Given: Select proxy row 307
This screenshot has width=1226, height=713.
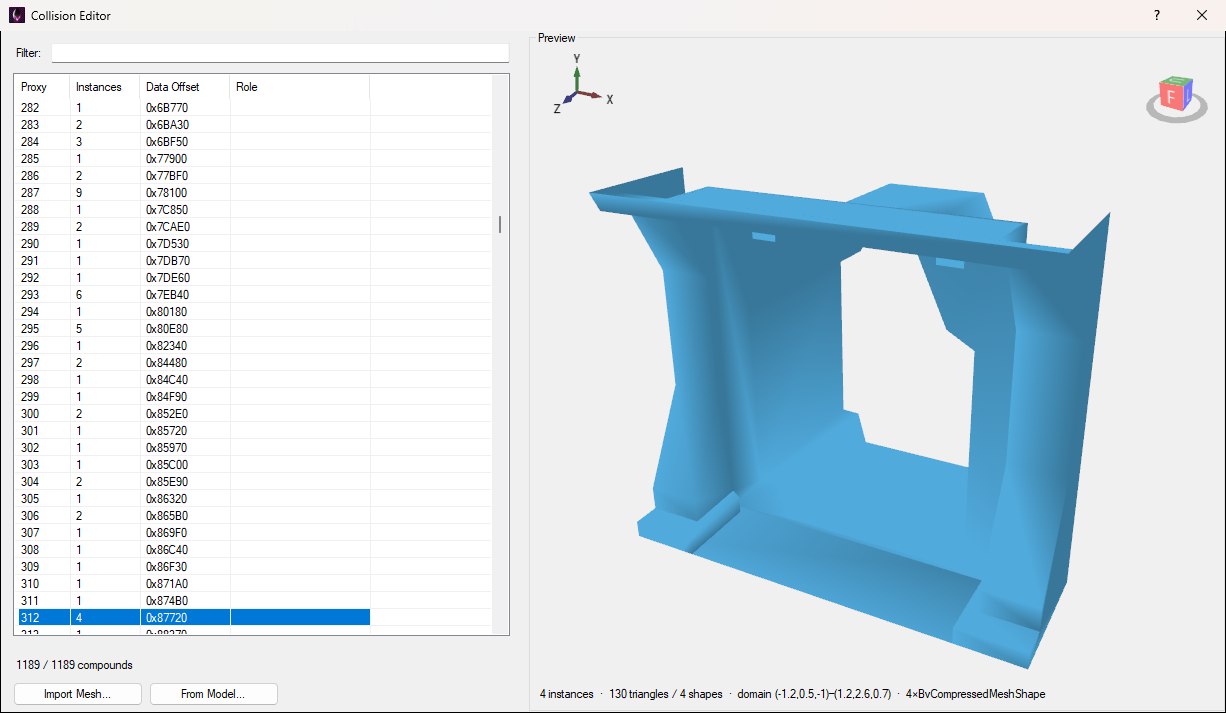Looking at the screenshot, I should tap(194, 532).
